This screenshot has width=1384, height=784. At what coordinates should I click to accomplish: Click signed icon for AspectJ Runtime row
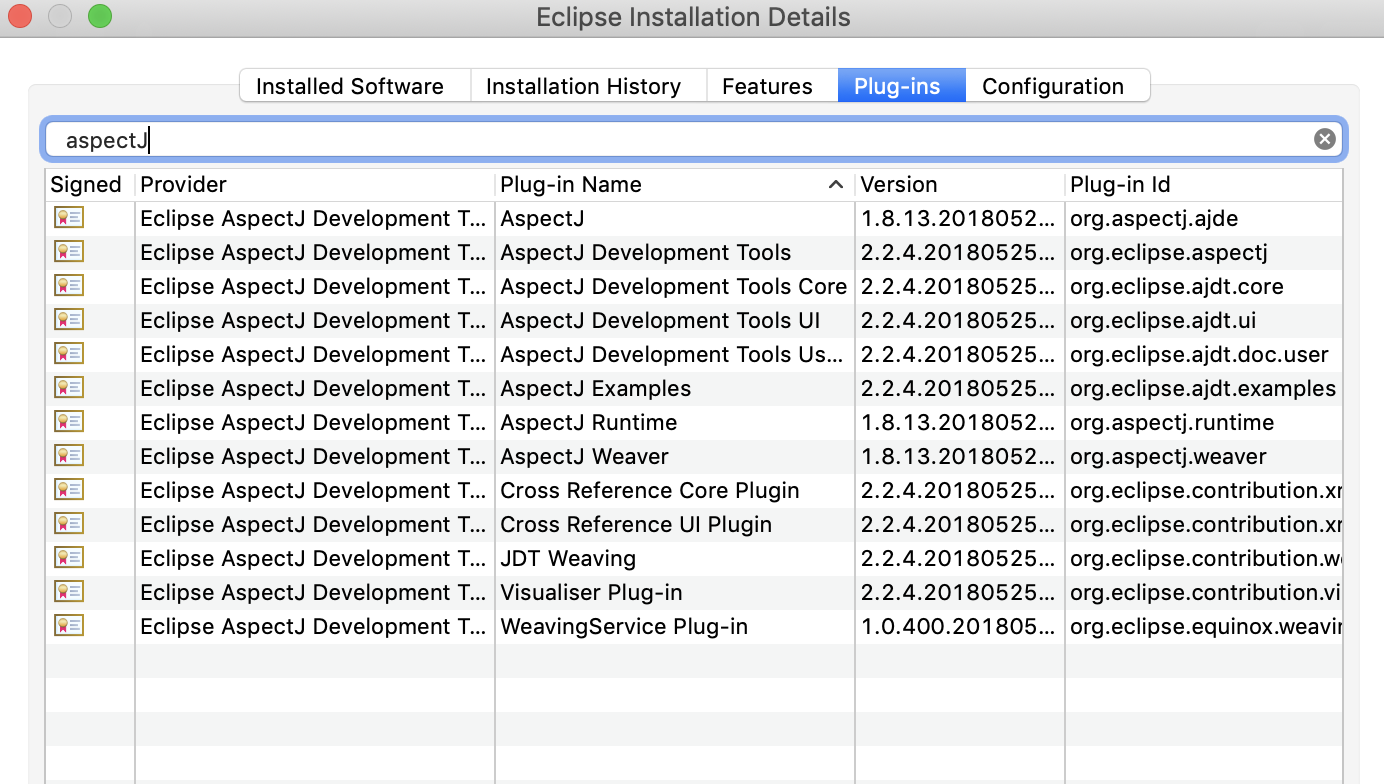[x=69, y=422]
